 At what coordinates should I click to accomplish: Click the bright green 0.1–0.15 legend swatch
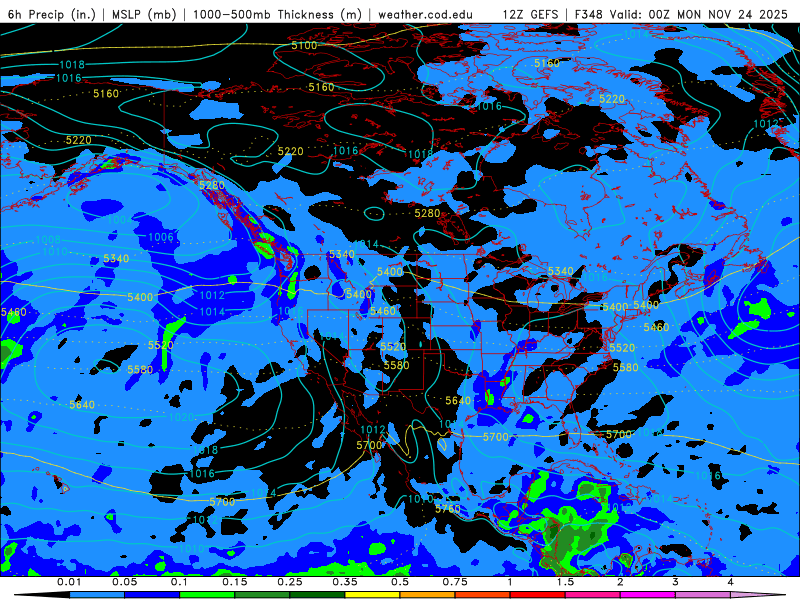point(207,595)
